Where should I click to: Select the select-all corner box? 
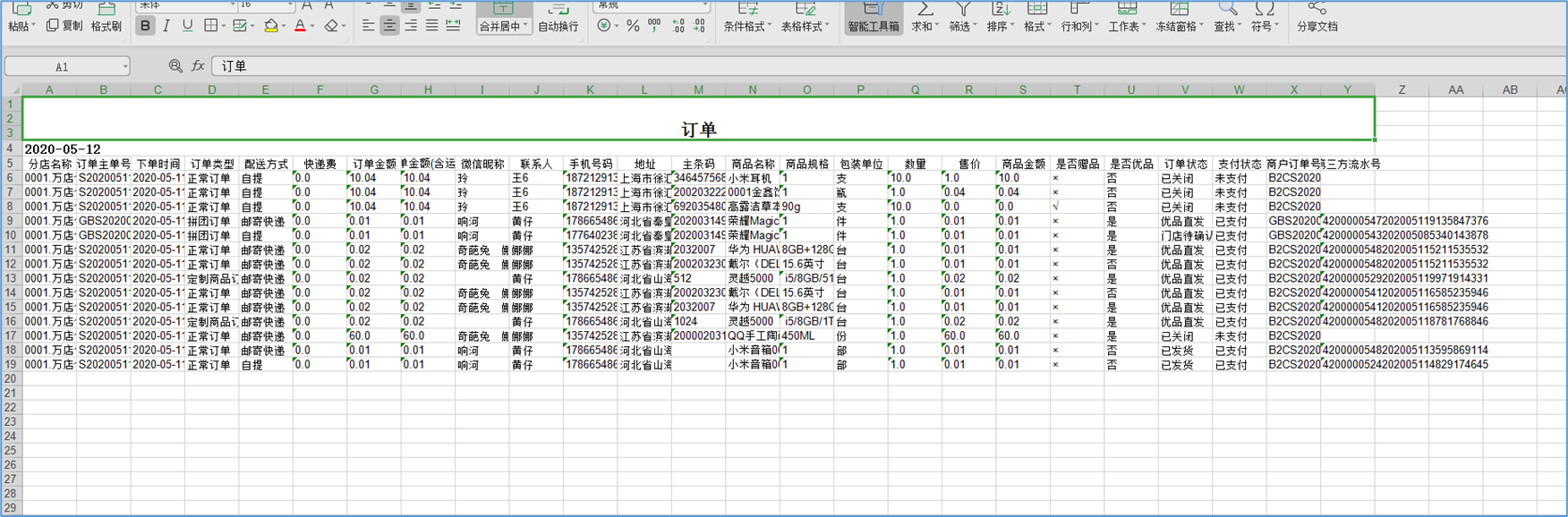click(x=11, y=89)
